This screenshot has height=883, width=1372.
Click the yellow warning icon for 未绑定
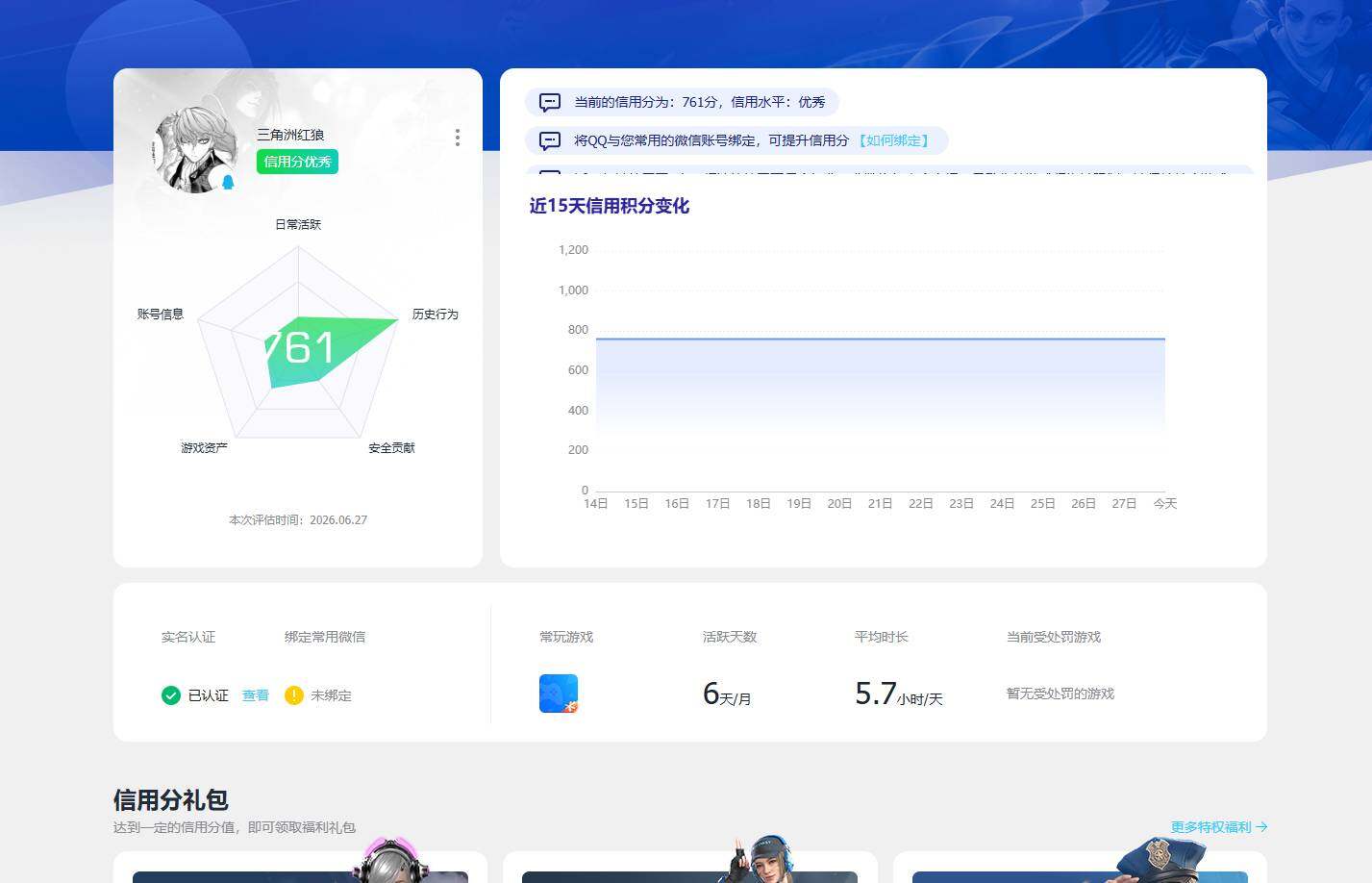tap(294, 695)
